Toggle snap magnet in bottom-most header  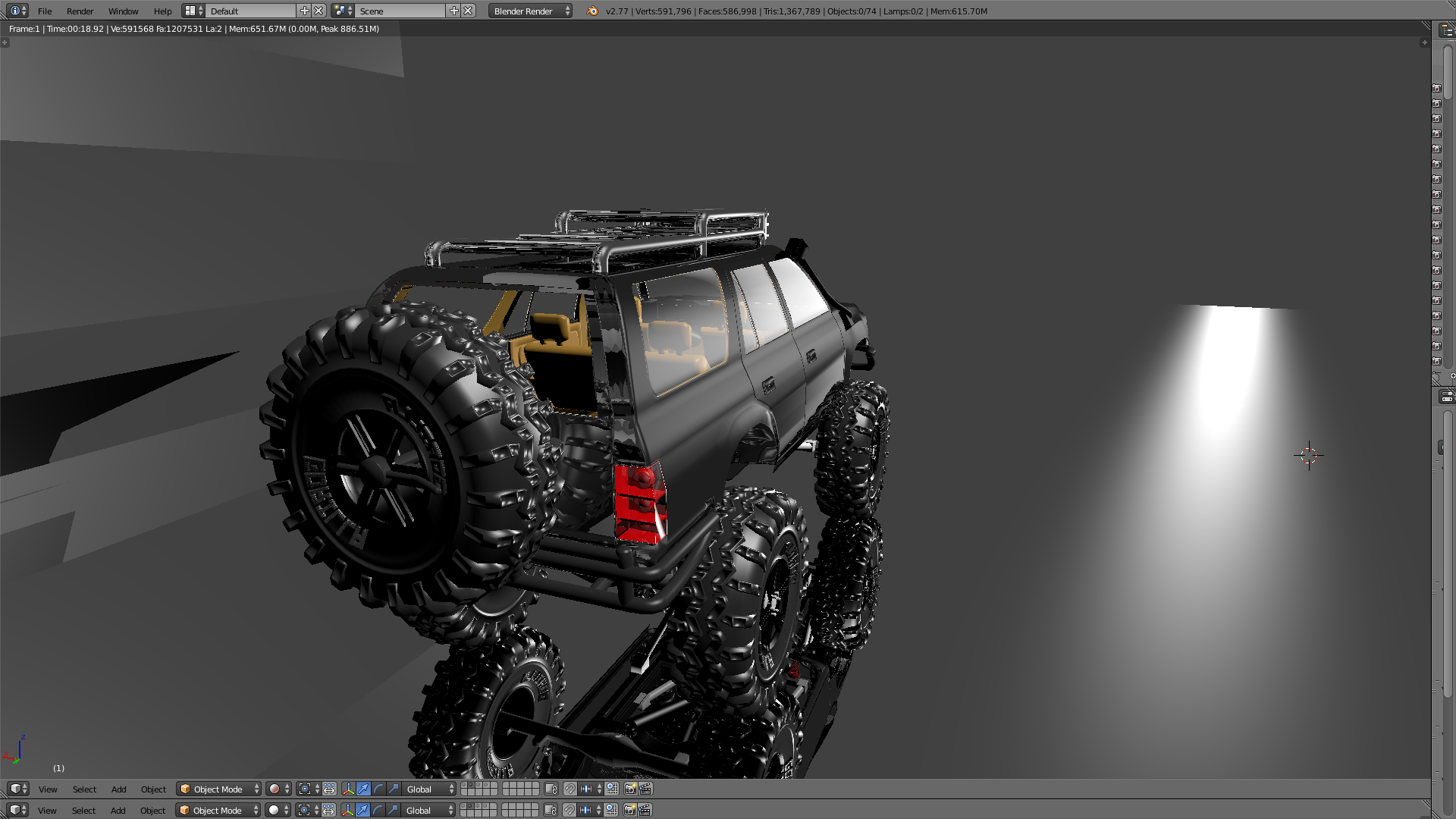[570, 810]
